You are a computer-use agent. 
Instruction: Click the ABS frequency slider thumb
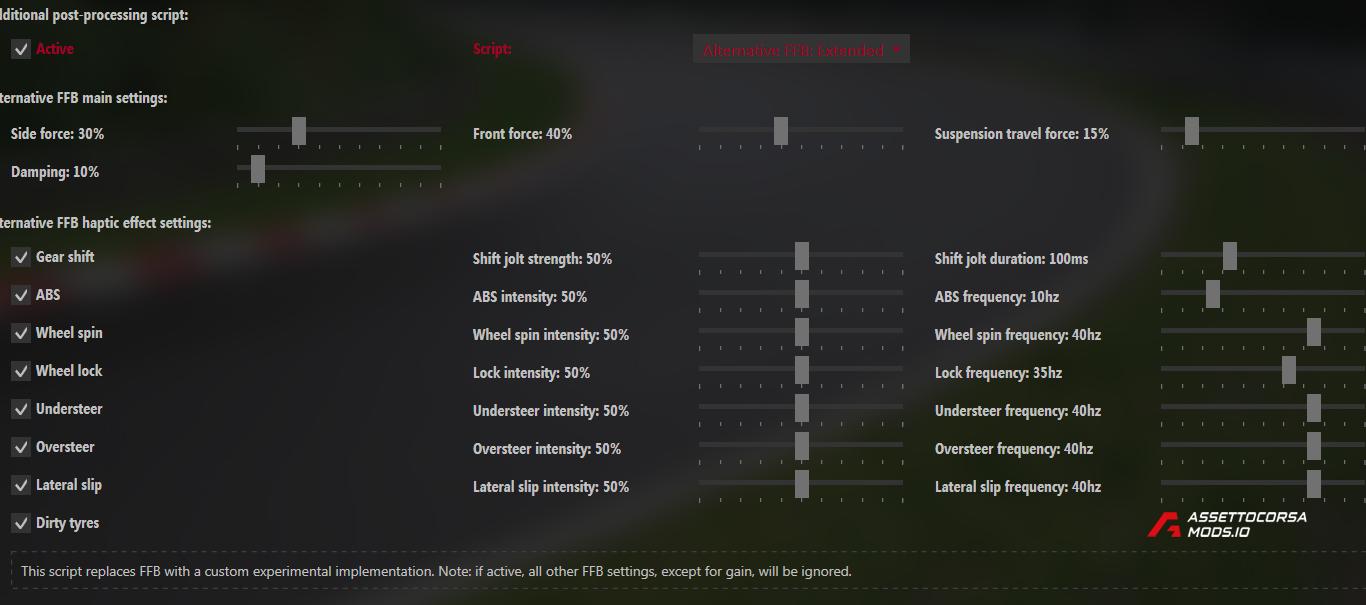point(1213,294)
